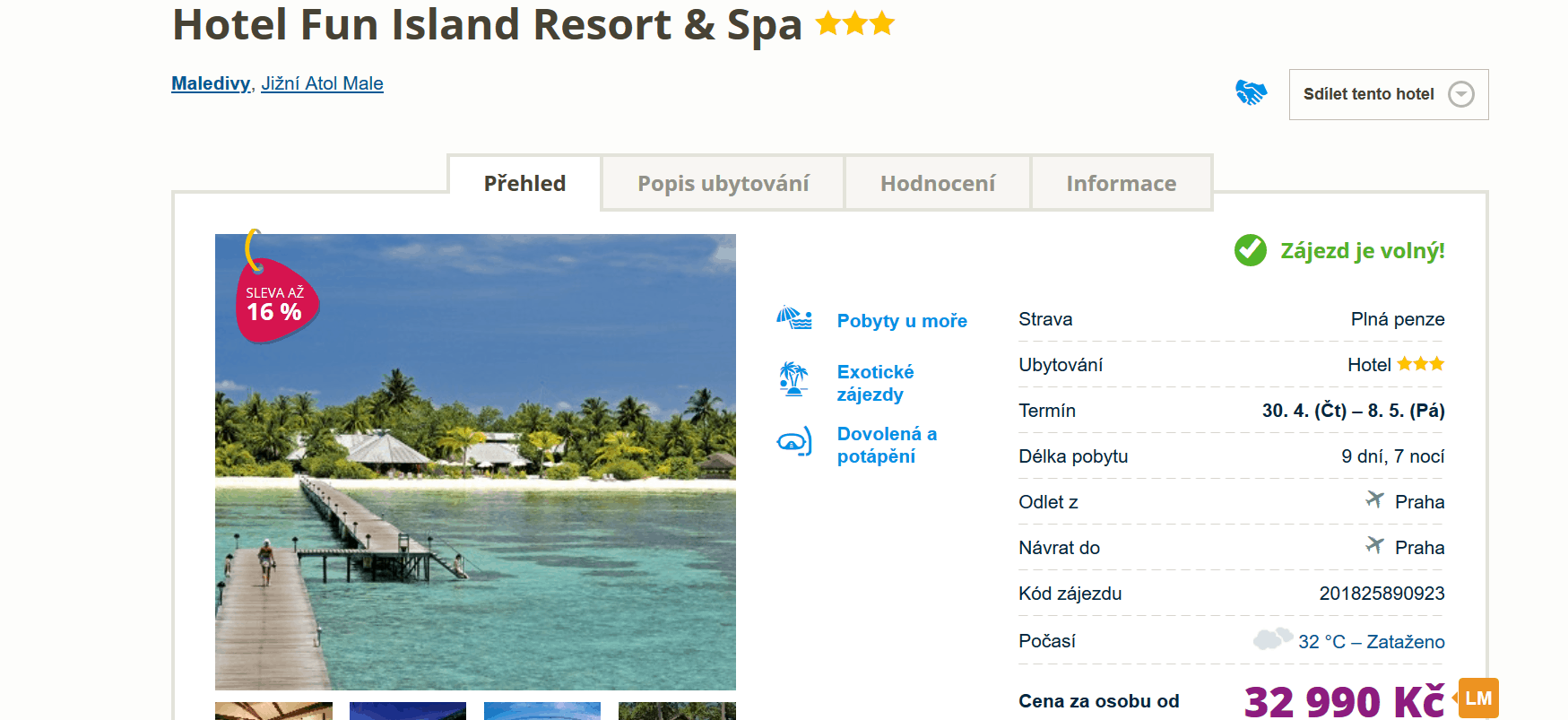Open the Pobyty u moře category link

click(x=902, y=321)
